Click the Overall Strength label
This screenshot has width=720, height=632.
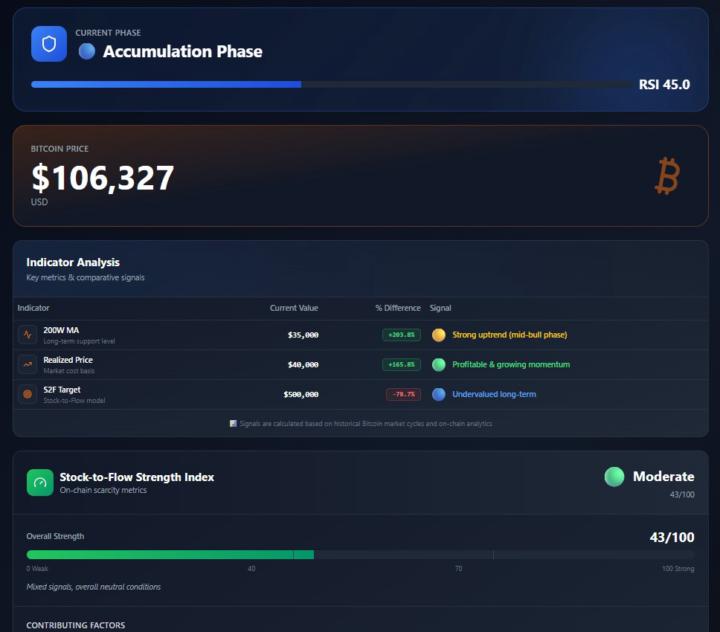click(x=55, y=536)
